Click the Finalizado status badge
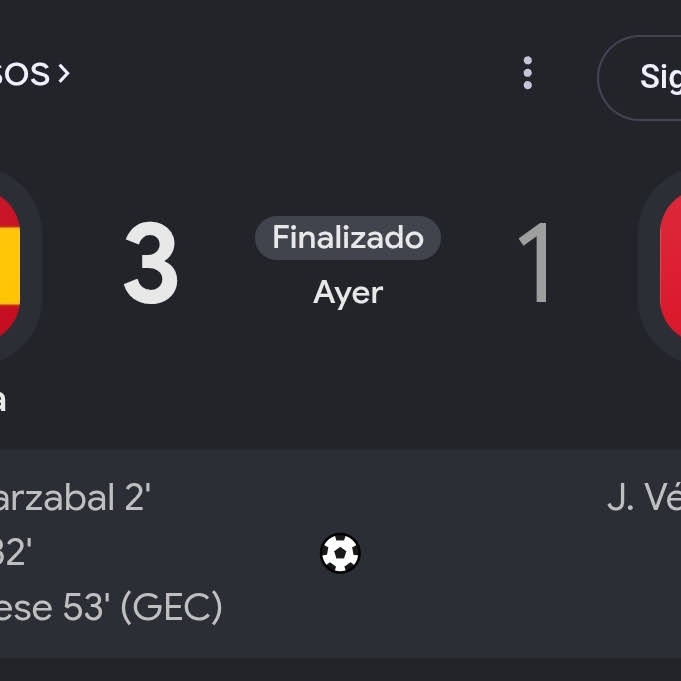The height and width of the screenshot is (681, 681). (x=348, y=238)
